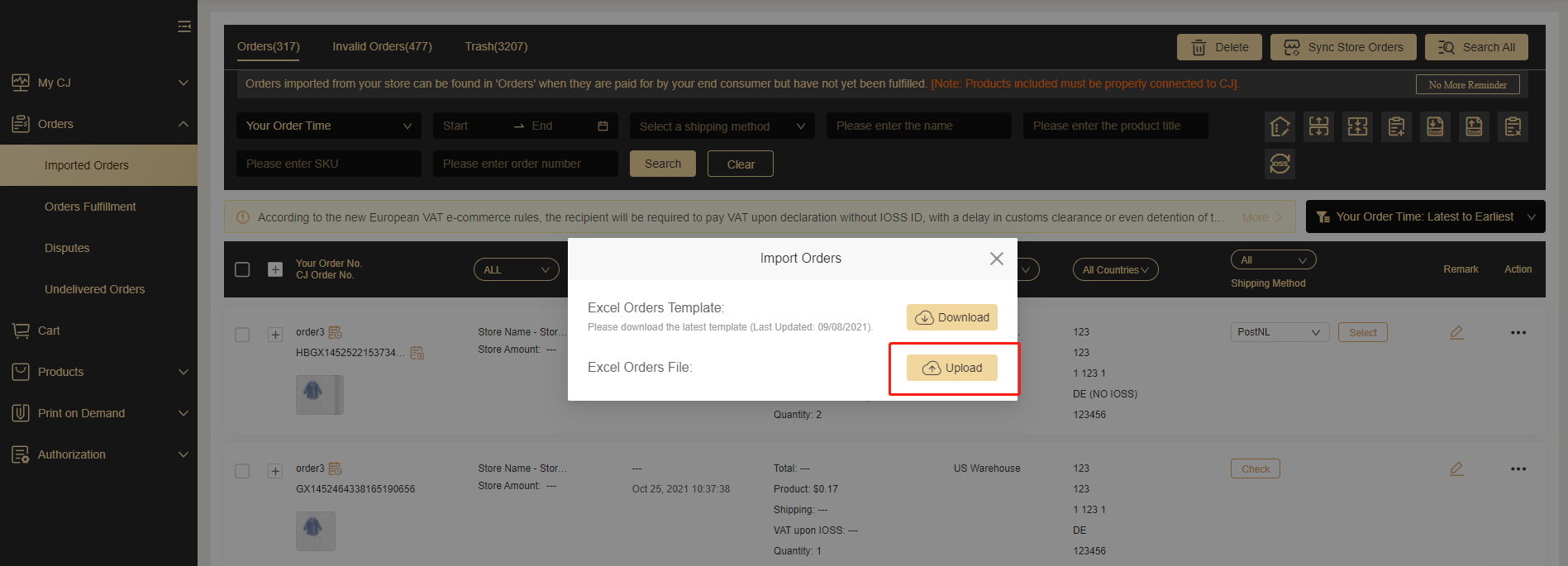Switch to the Invalid Orders tab
Screen dimensions: 1568x566
pos(382,46)
